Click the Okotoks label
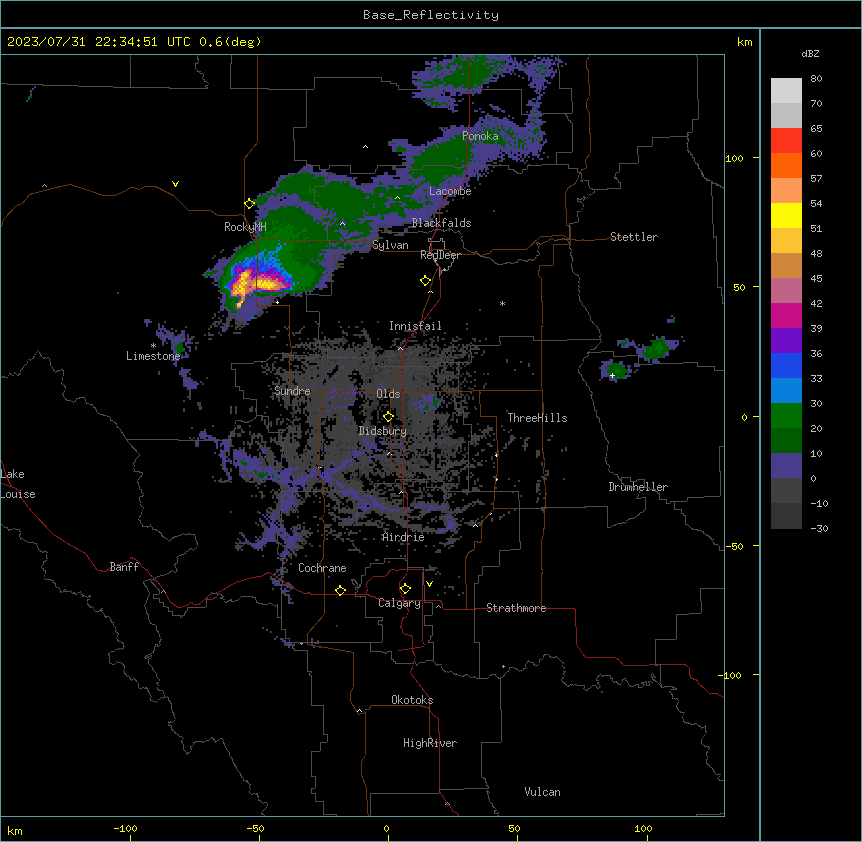Screen dimensions: 862x842 point(412,700)
